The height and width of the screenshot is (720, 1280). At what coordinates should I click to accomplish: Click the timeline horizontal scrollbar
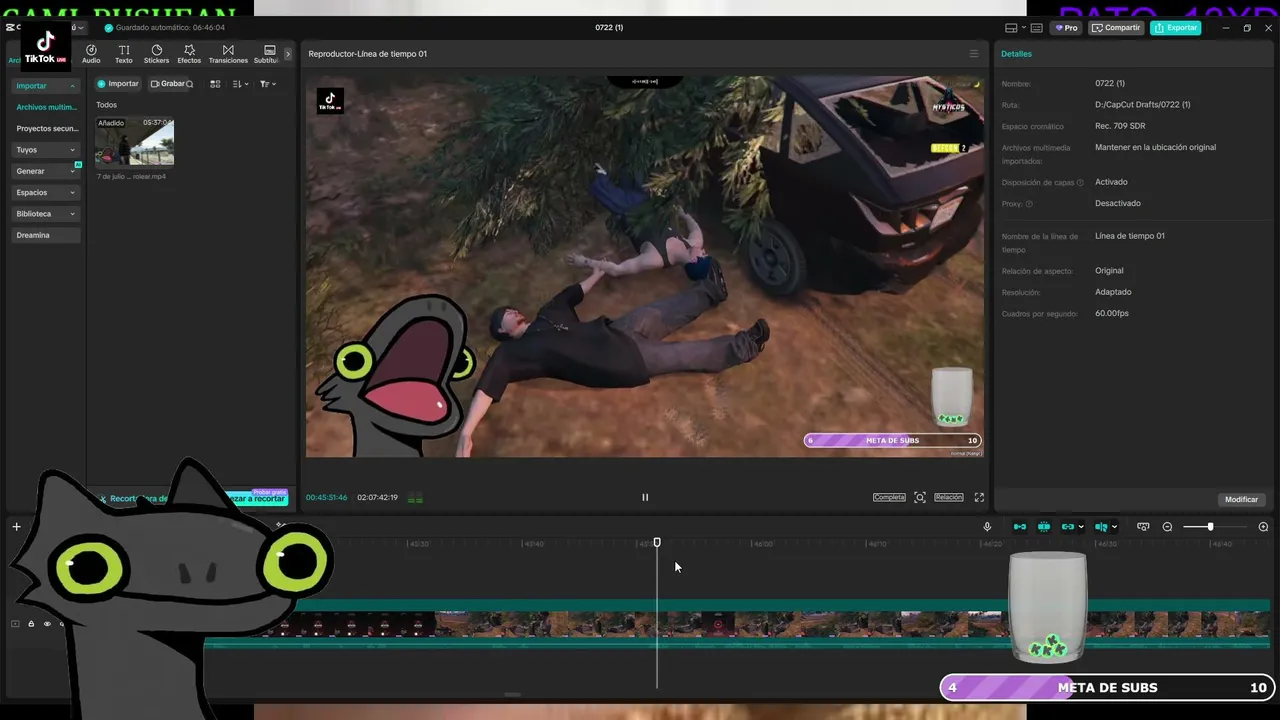point(512,694)
